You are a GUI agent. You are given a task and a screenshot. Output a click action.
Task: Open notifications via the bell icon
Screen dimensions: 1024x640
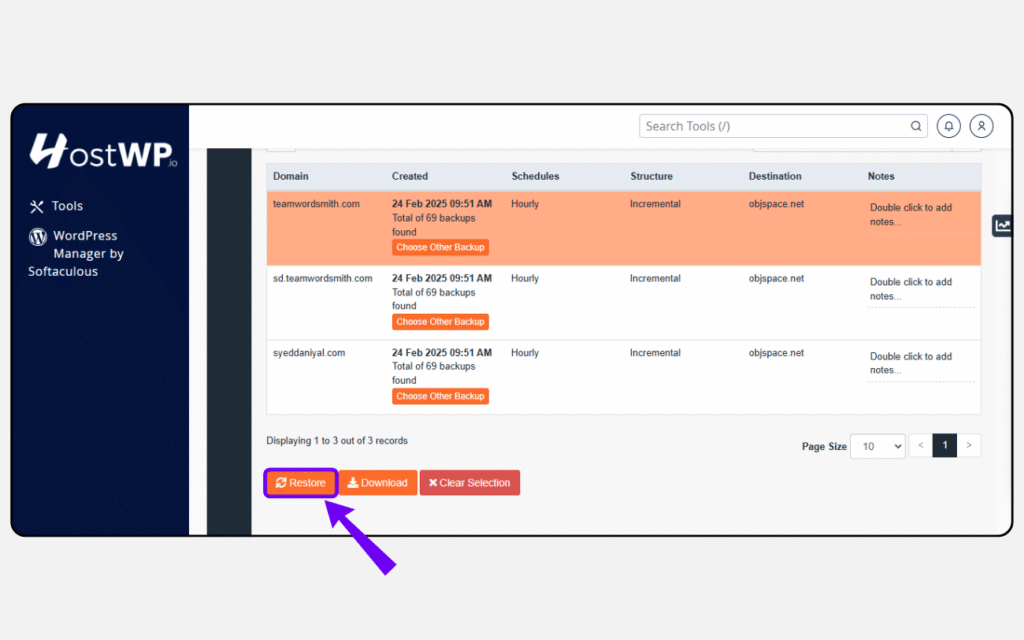coord(948,126)
